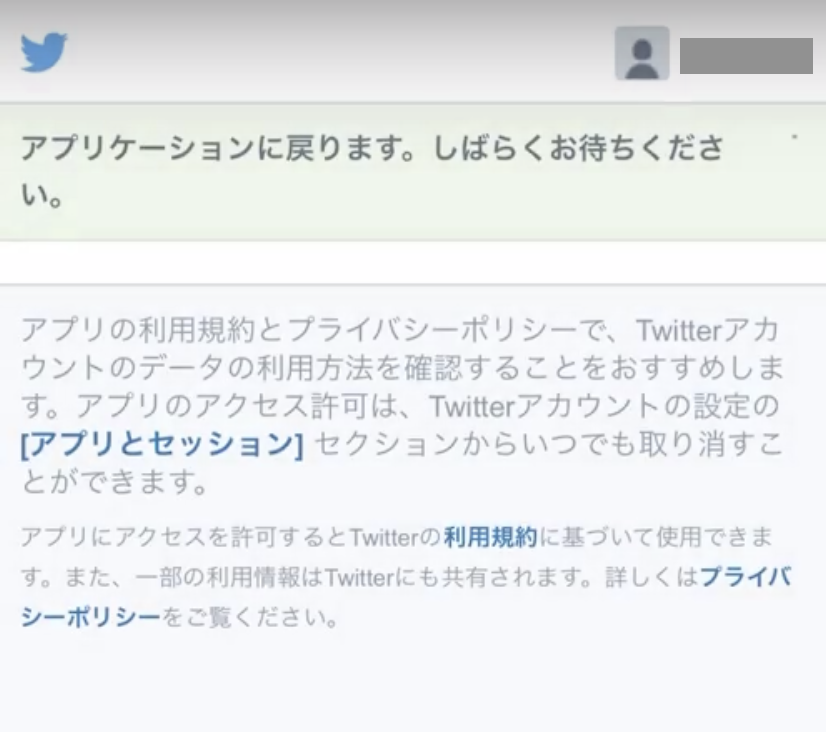The height and width of the screenshot is (732, 826).
Task: Open the [アプリとセッション] link
Action: click(162, 444)
